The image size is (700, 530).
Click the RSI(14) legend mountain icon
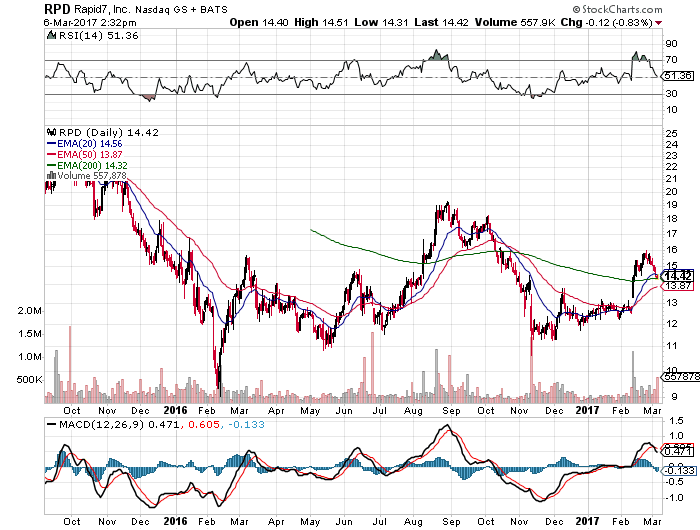point(52,35)
